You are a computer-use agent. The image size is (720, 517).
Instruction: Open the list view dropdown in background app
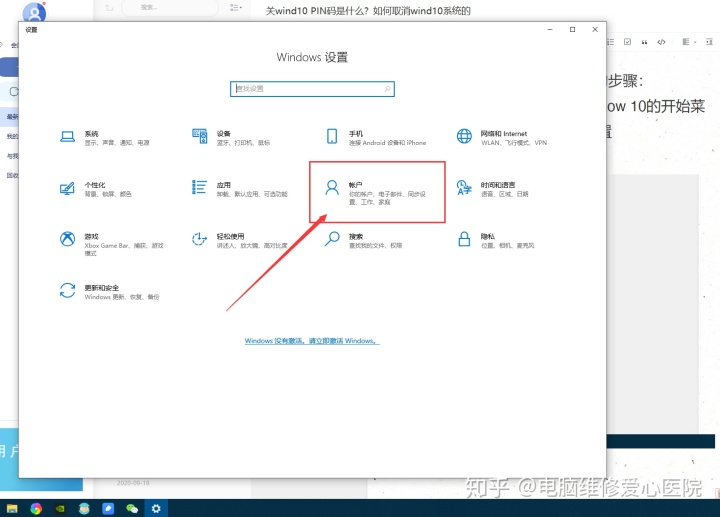pos(236,8)
